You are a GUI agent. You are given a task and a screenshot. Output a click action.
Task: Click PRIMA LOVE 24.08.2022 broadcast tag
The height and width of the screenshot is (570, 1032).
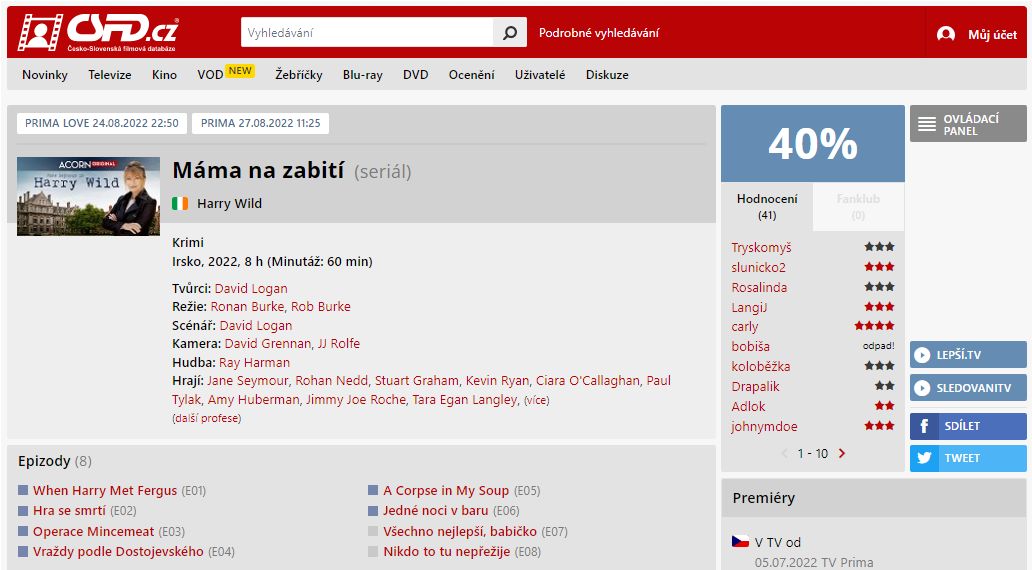click(102, 123)
